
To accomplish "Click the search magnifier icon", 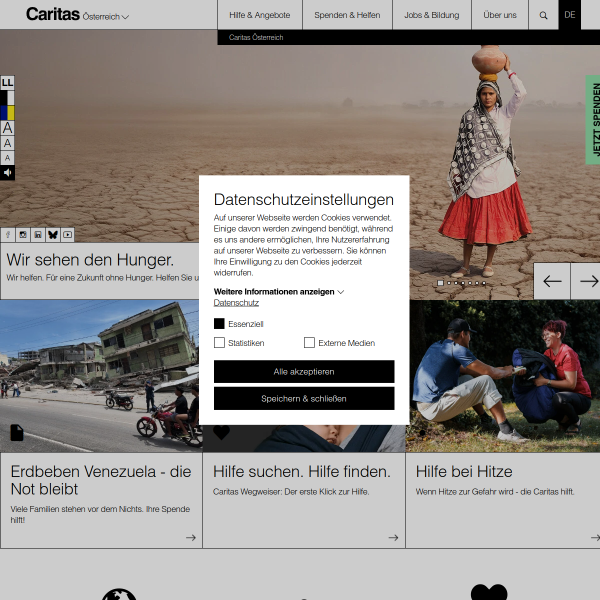I will 543,15.
